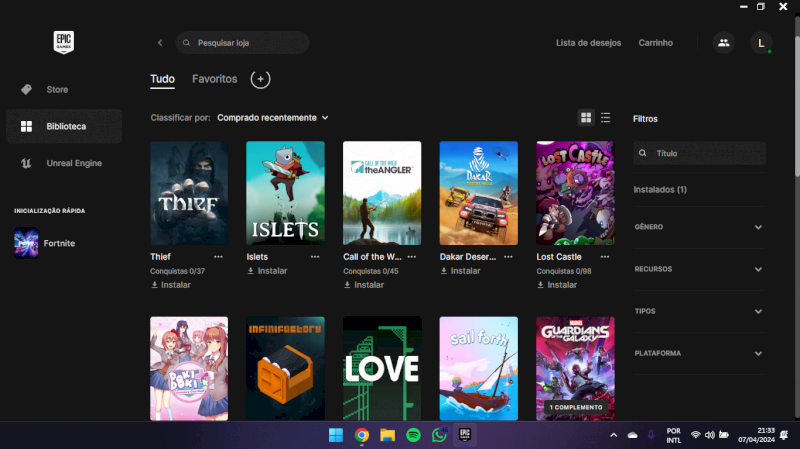Add a new collection with plus icon
Viewport: 800px width, 449px height.
260,79
